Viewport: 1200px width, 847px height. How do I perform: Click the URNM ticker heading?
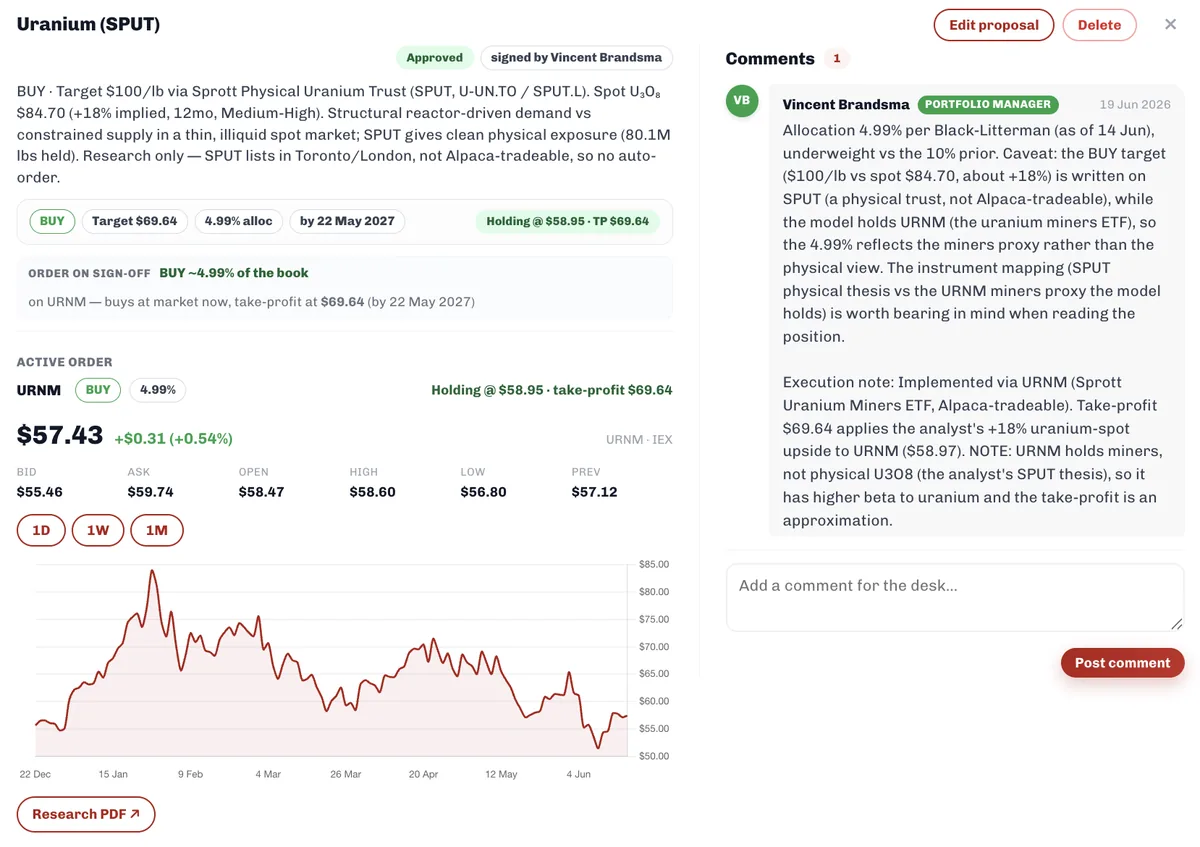[39, 390]
